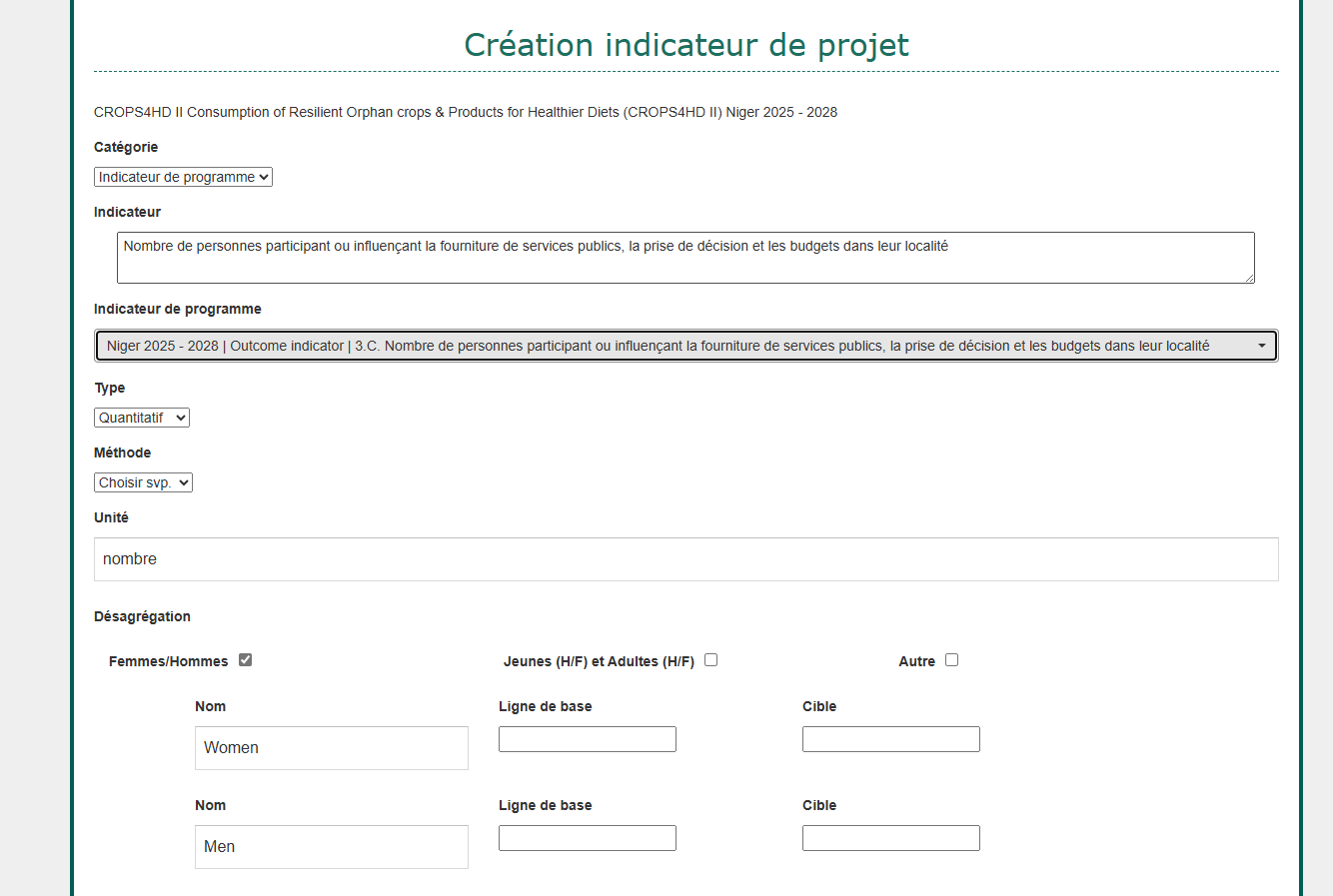This screenshot has height=896, width=1333.
Task: Click the Ligne de base field for Women
Action: [587, 739]
